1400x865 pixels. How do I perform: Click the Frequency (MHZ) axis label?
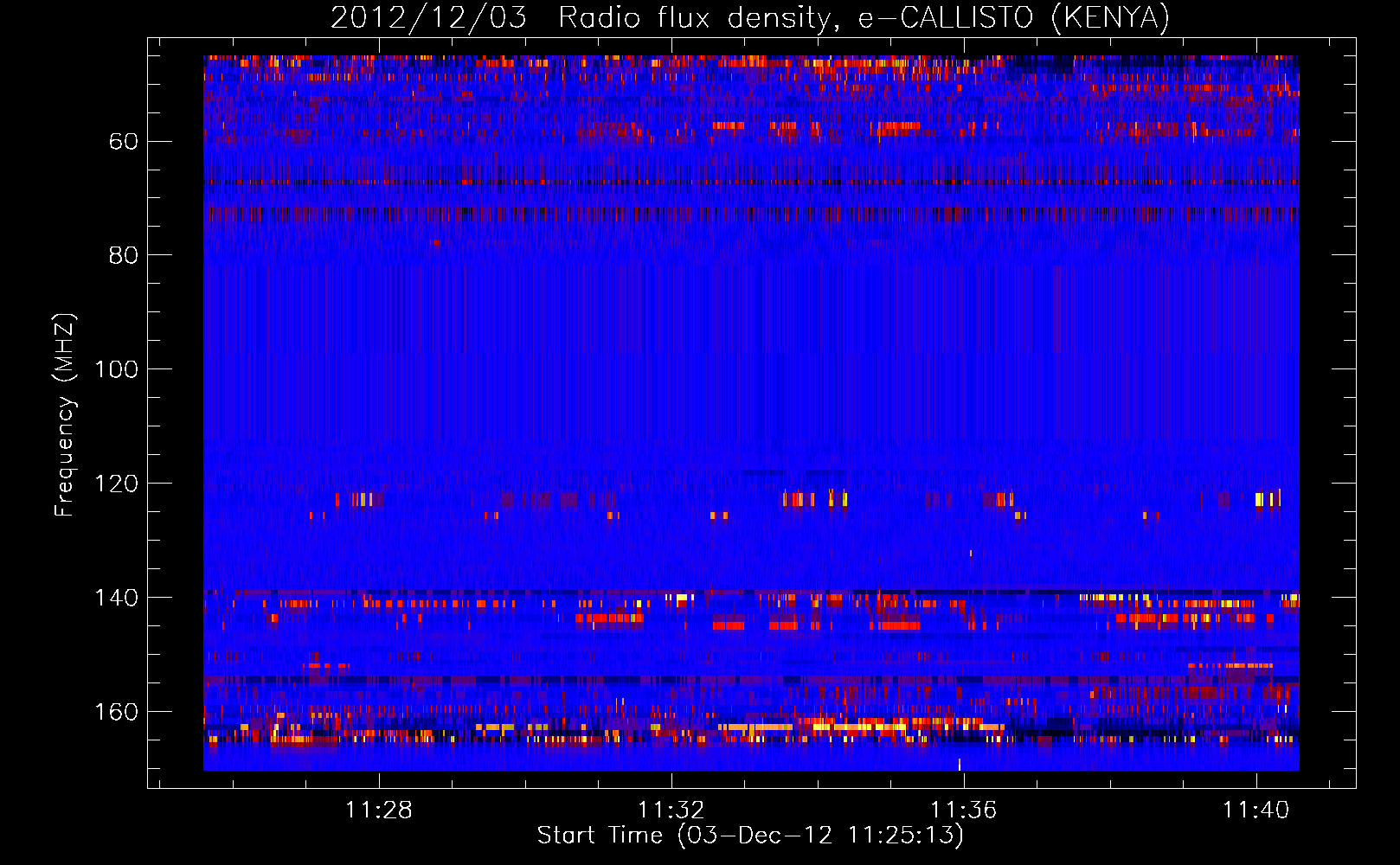pyautogui.click(x=65, y=415)
